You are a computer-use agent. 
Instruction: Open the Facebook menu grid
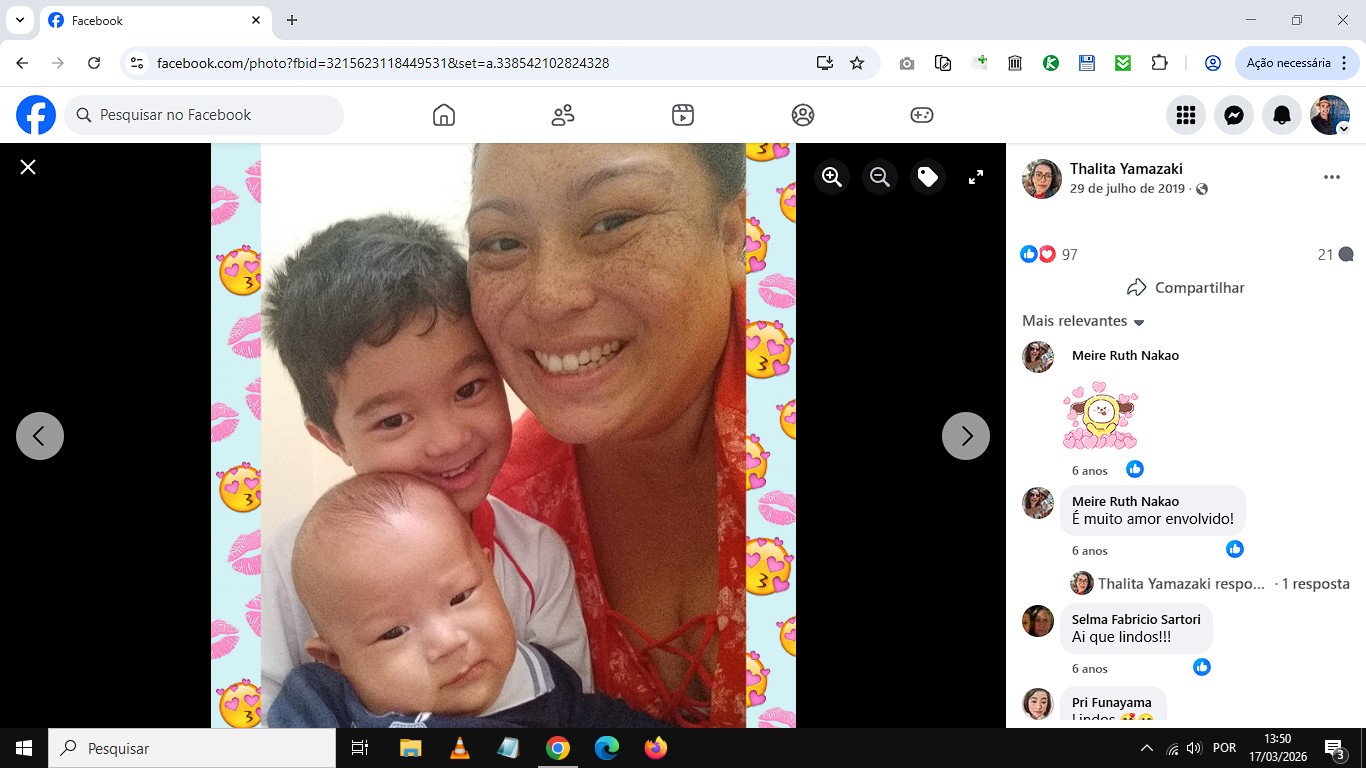(x=1186, y=115)
